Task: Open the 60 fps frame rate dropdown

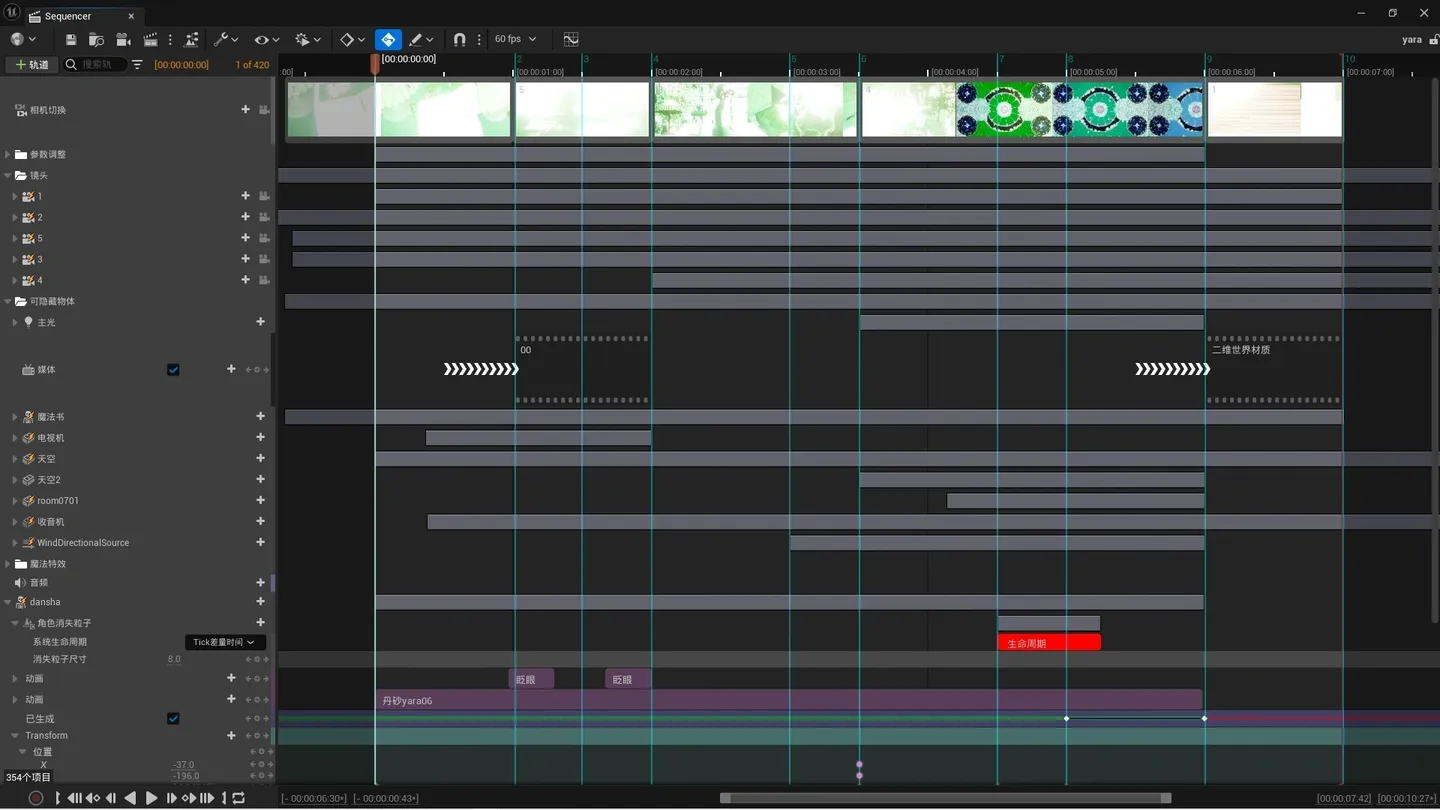Action: click(515, 39)
